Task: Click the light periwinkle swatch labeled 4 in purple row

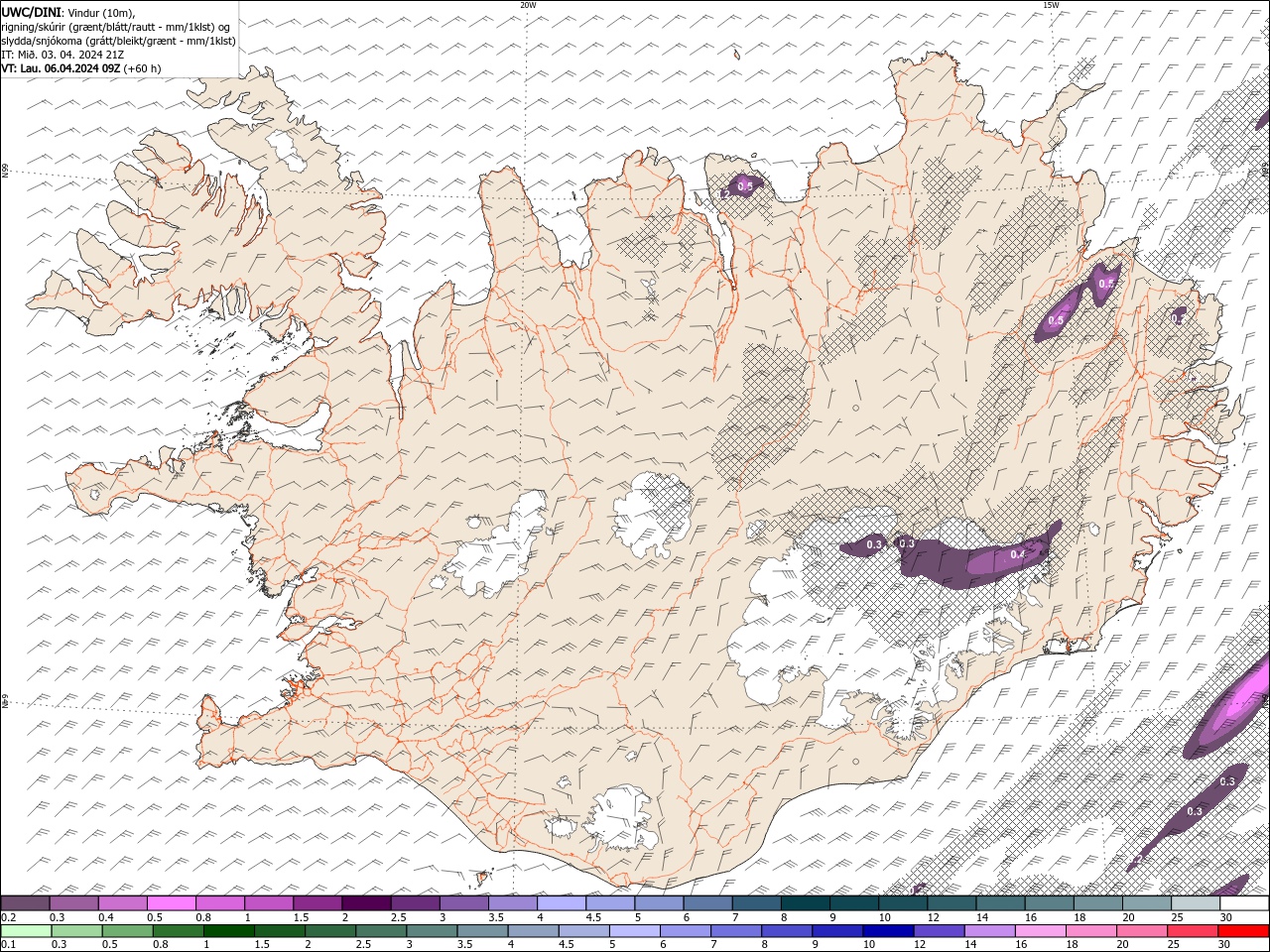Action: point(561,903)
